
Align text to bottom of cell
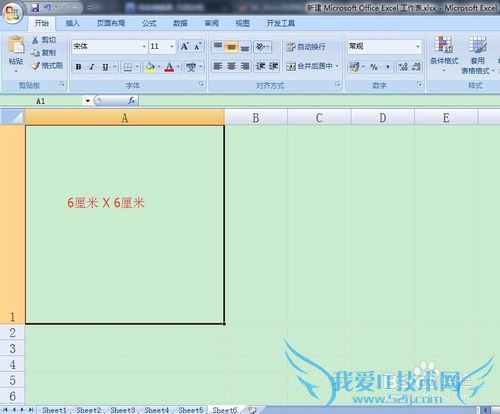pyautogui.click(x=245, y=47)
